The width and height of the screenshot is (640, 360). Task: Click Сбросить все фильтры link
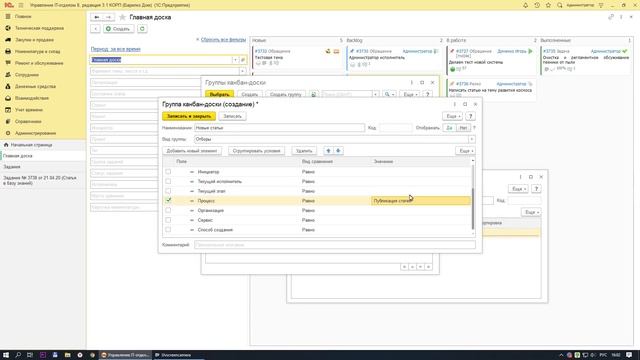point(223,40)
